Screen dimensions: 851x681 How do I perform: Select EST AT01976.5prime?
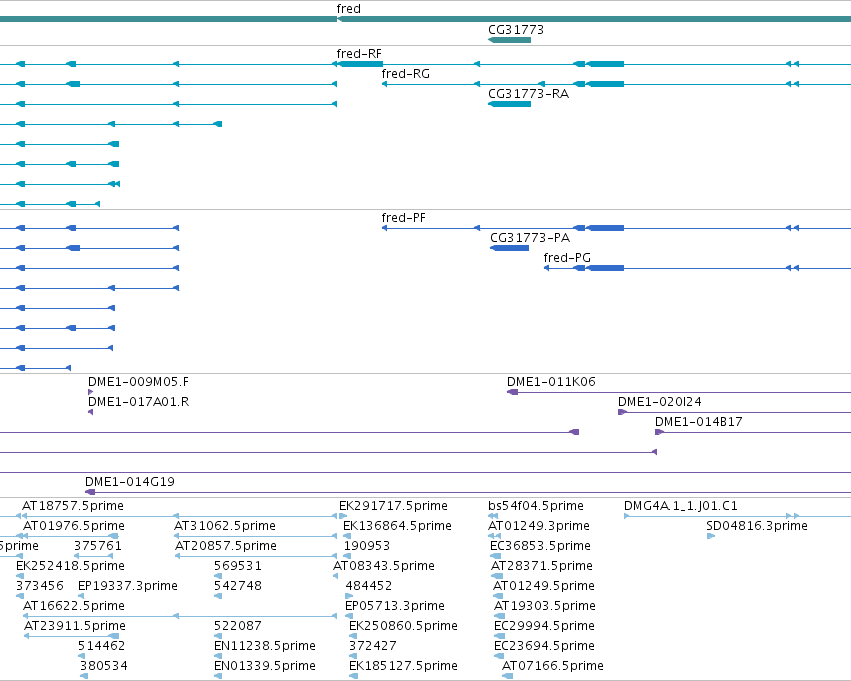coord(74,526)
